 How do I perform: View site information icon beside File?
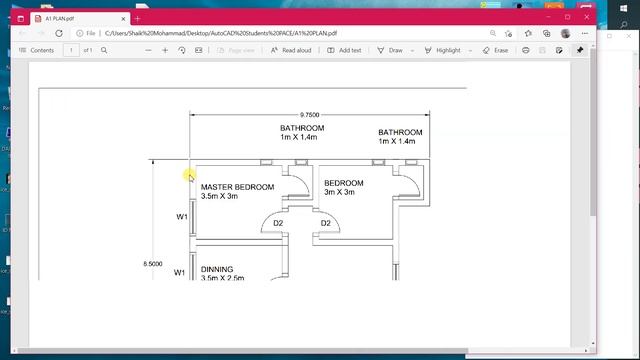(x=80, y=33)
